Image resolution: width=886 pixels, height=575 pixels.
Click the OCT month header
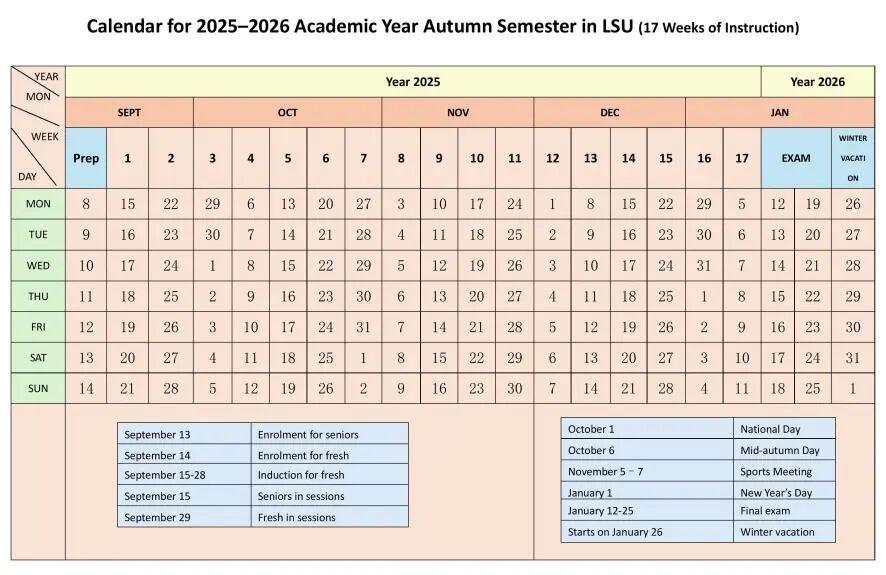287,113
